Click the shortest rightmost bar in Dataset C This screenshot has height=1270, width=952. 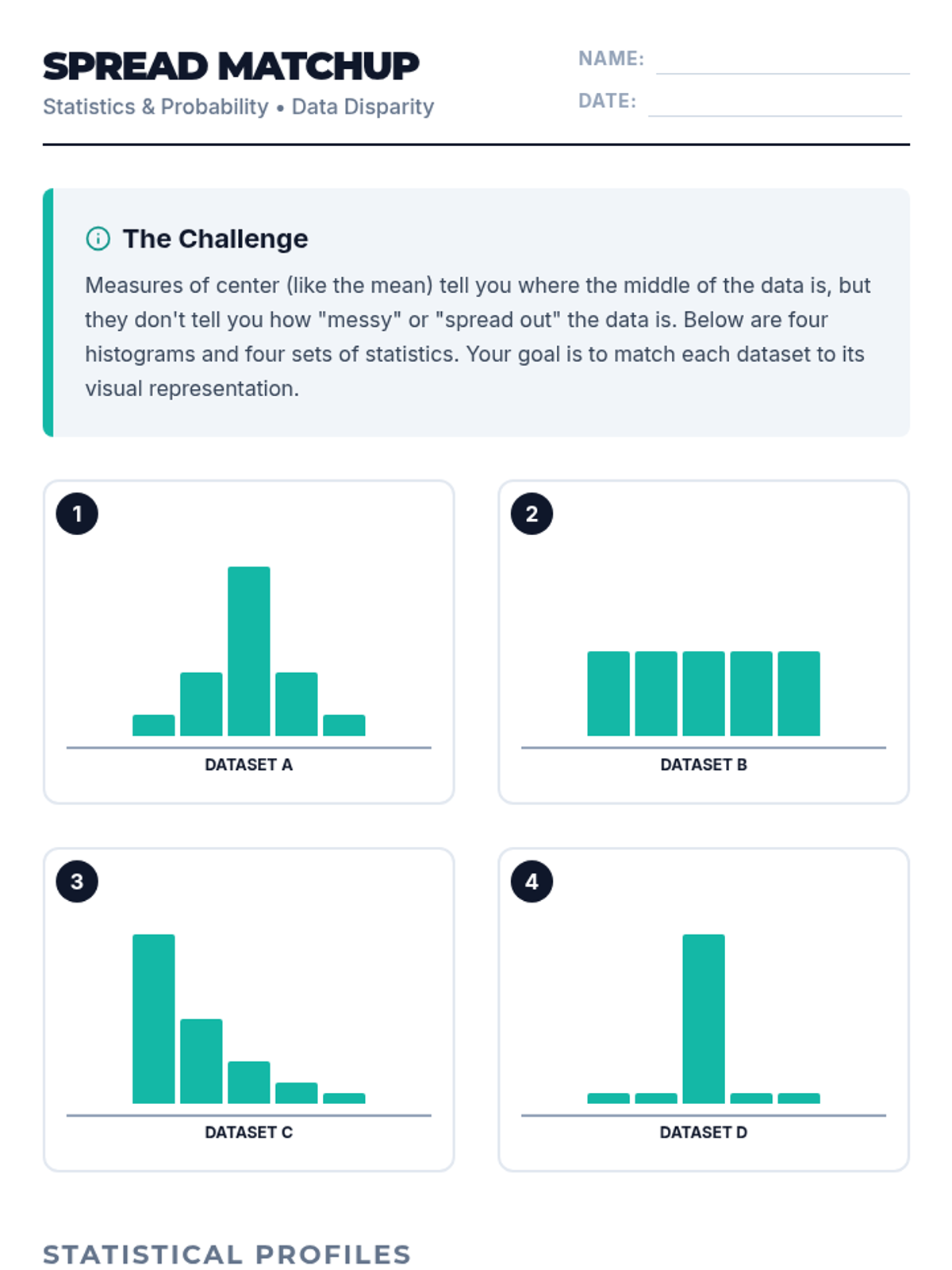pos(344,1099)
